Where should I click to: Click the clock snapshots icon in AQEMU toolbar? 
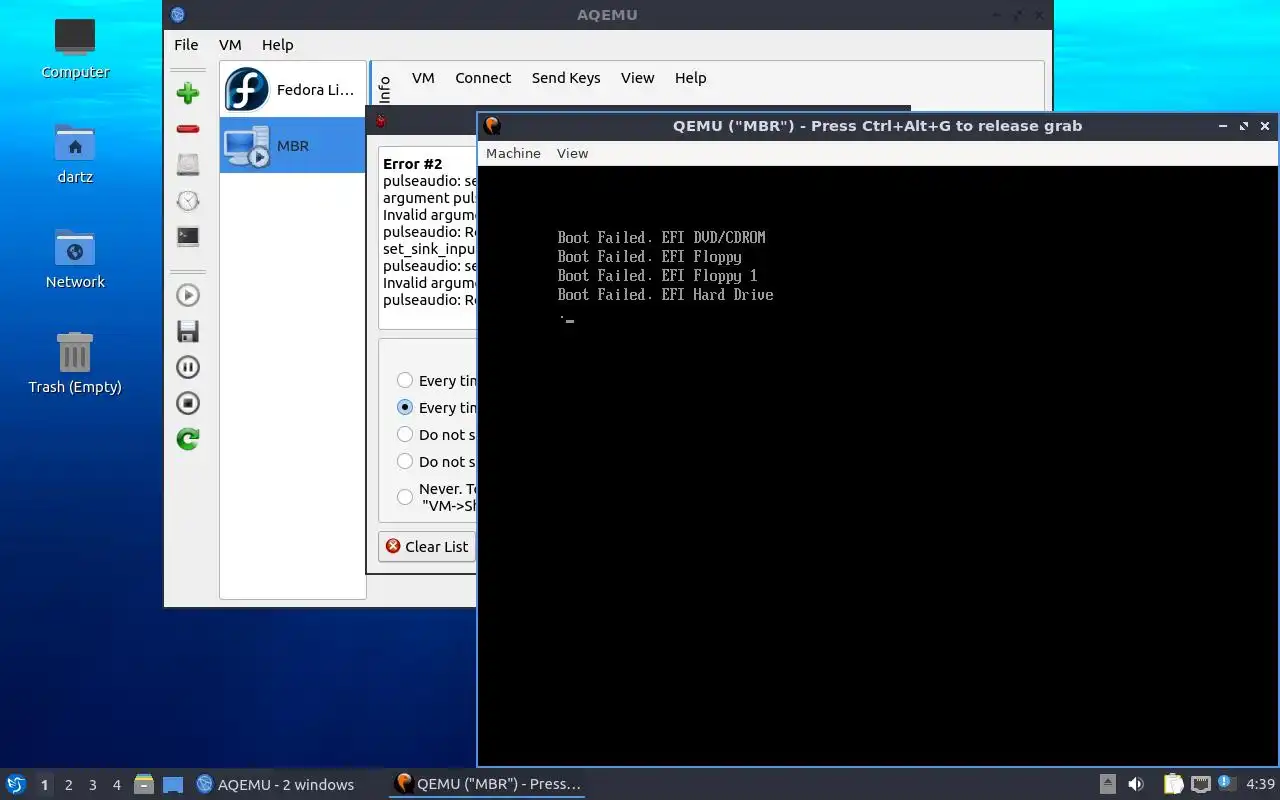188,201
